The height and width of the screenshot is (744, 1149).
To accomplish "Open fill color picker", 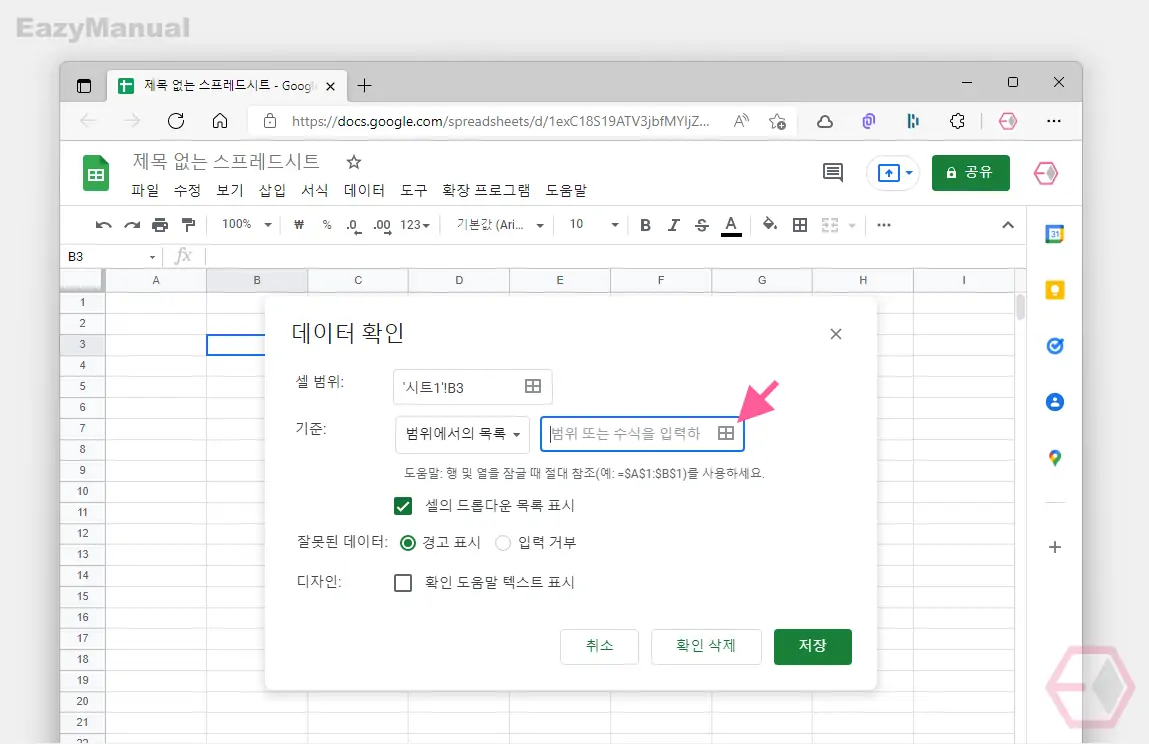I will tap(769, 224).
